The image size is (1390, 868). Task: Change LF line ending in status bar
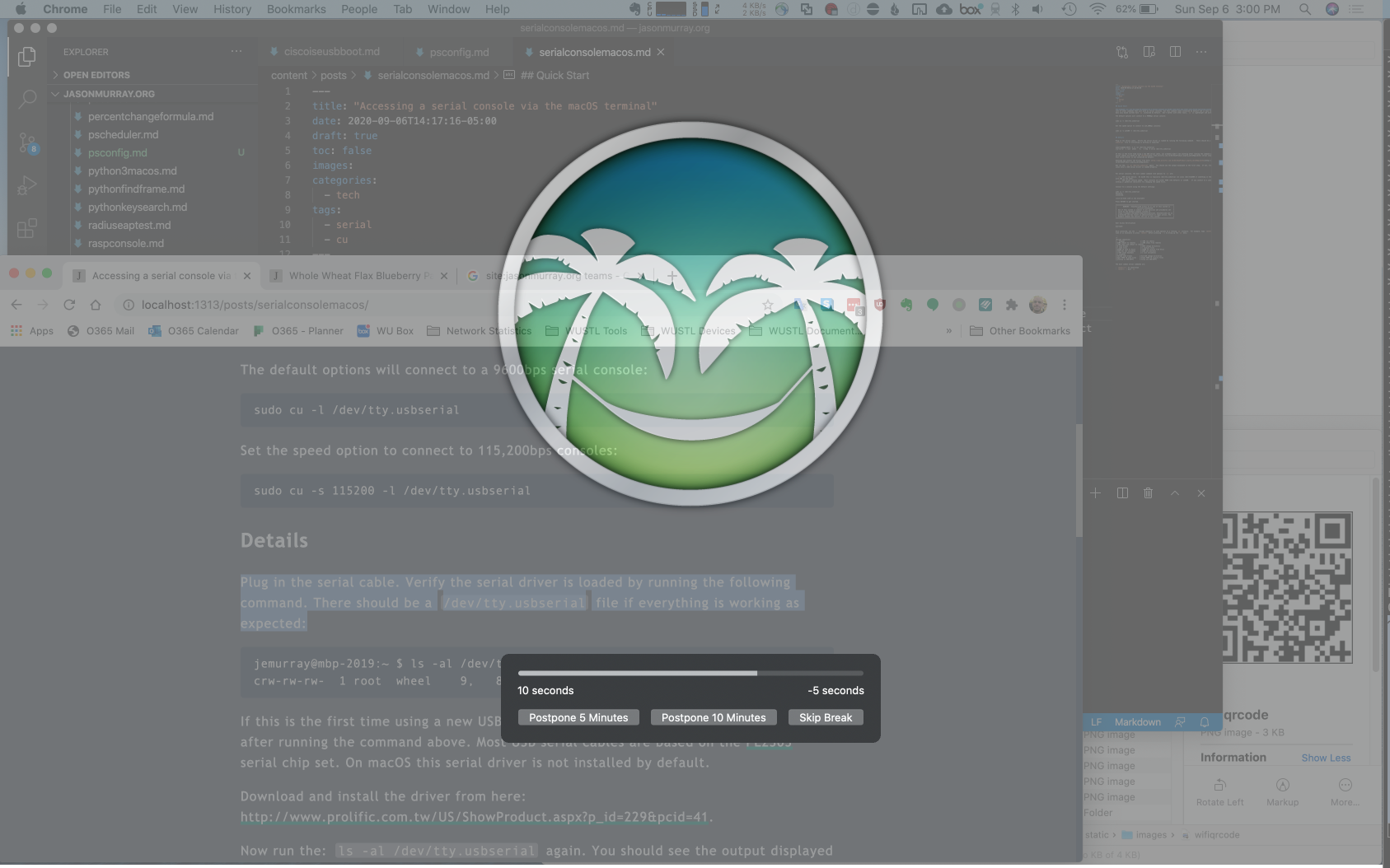tap(1096, 722)
